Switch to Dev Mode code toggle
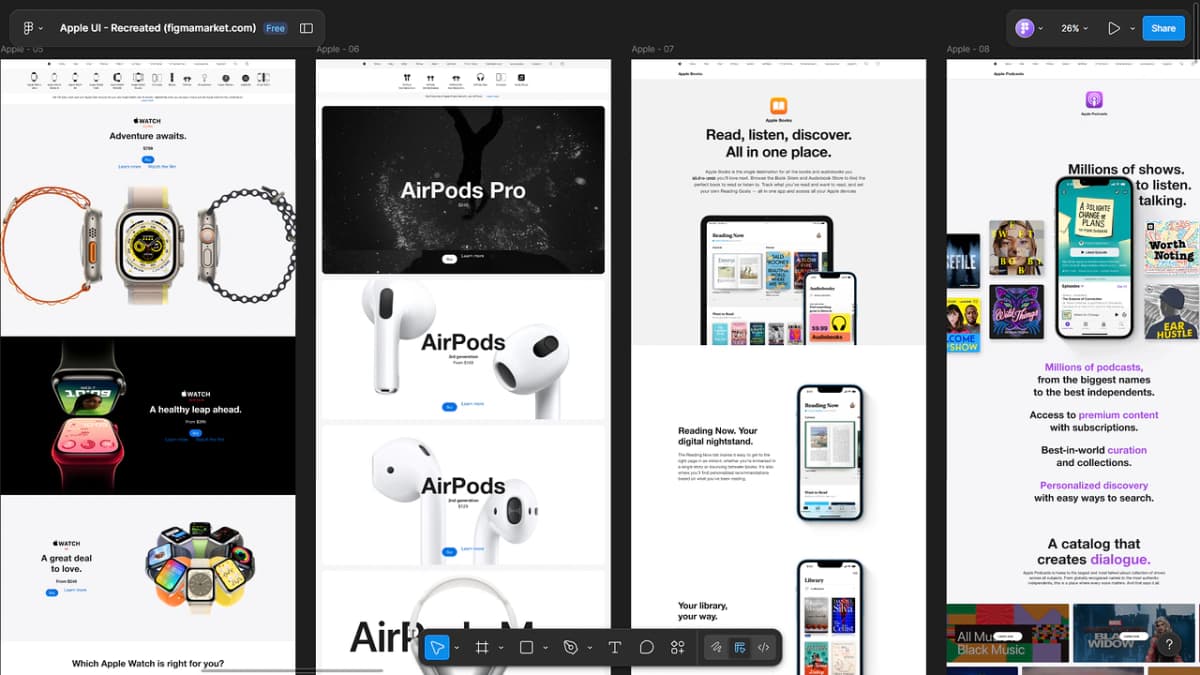This screenshot has width=1200, height=675. (x=764, y=647)
